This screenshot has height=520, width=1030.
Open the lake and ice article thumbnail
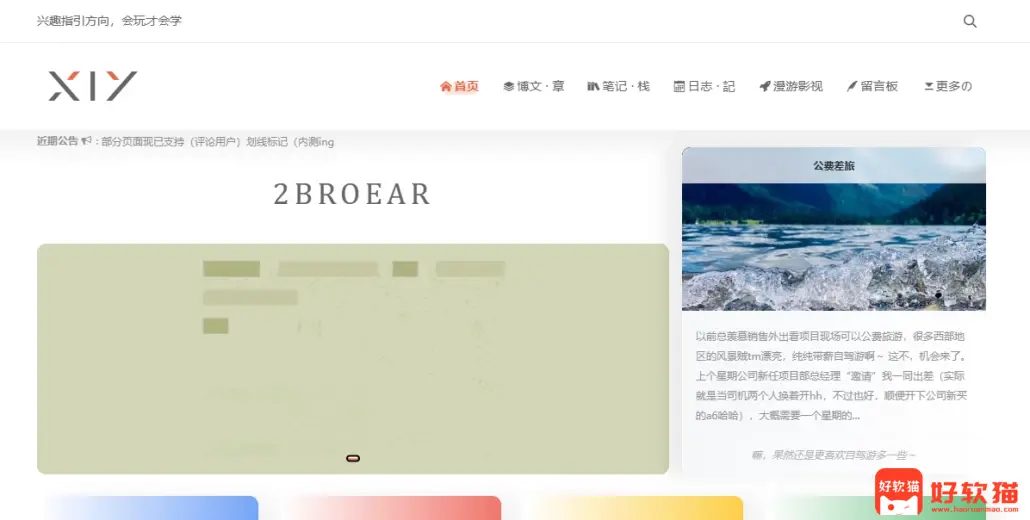pos(833,247)
